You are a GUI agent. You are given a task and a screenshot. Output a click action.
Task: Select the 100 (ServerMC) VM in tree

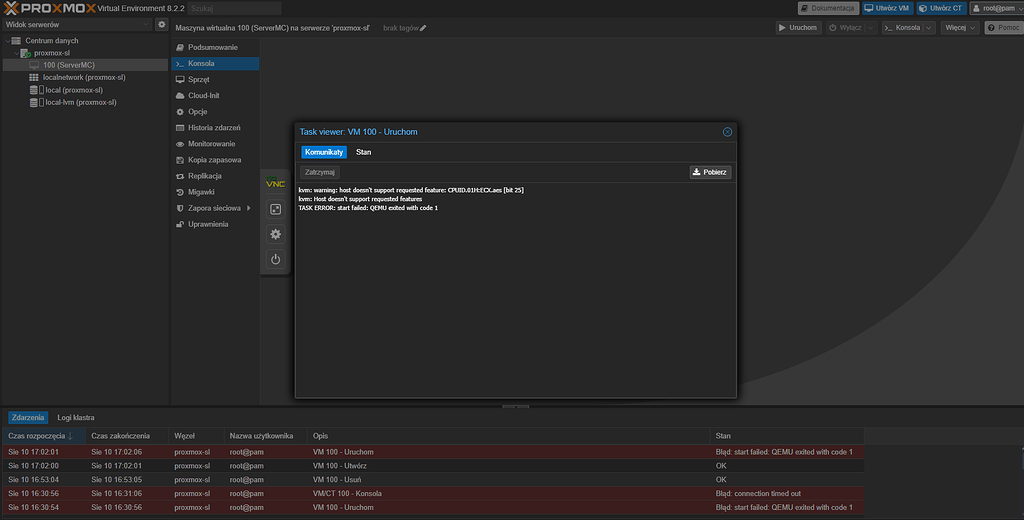coord(68,65)
